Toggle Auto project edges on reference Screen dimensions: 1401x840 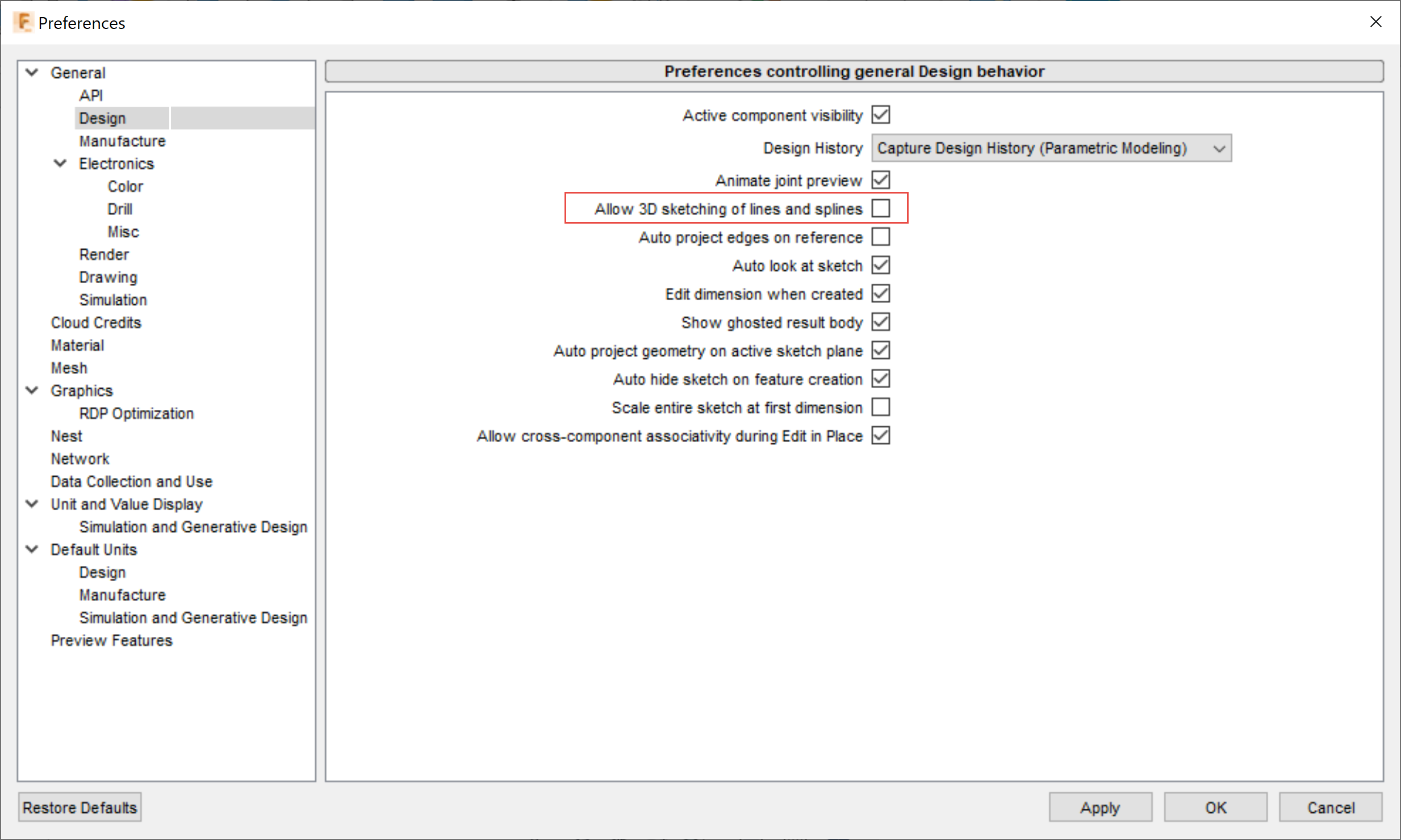coord(880,237)
